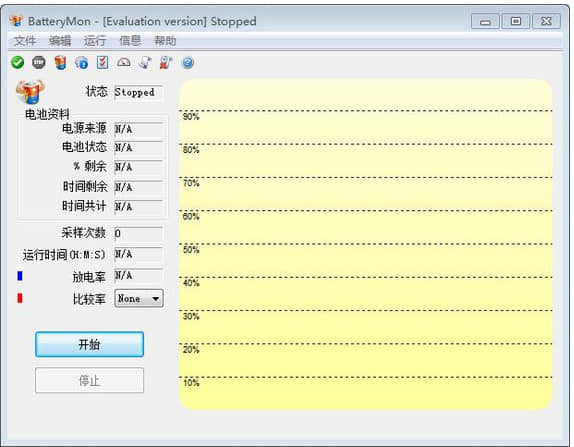
Task: Click the gray stop sign icon
Action: click(x=39, y=63)
